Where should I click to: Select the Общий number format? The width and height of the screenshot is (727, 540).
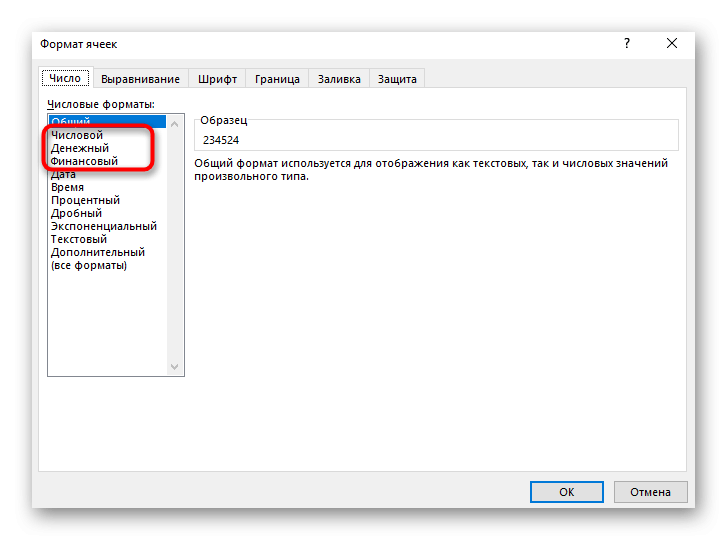pos(107,121)
